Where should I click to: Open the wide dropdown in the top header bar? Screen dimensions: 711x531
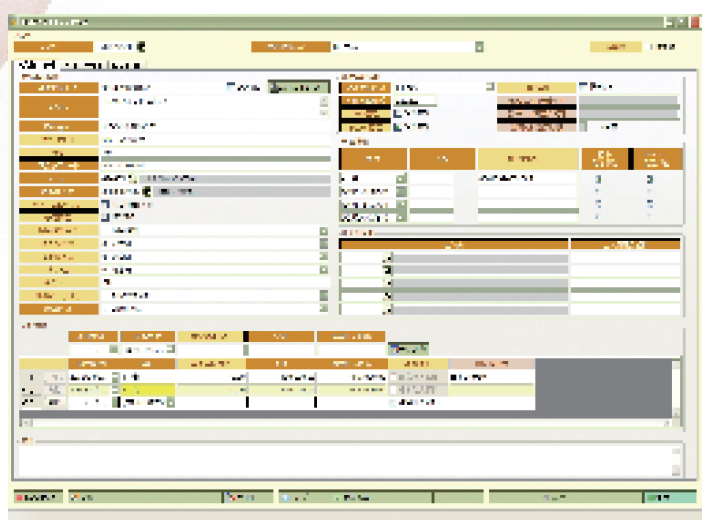point(479,46)
